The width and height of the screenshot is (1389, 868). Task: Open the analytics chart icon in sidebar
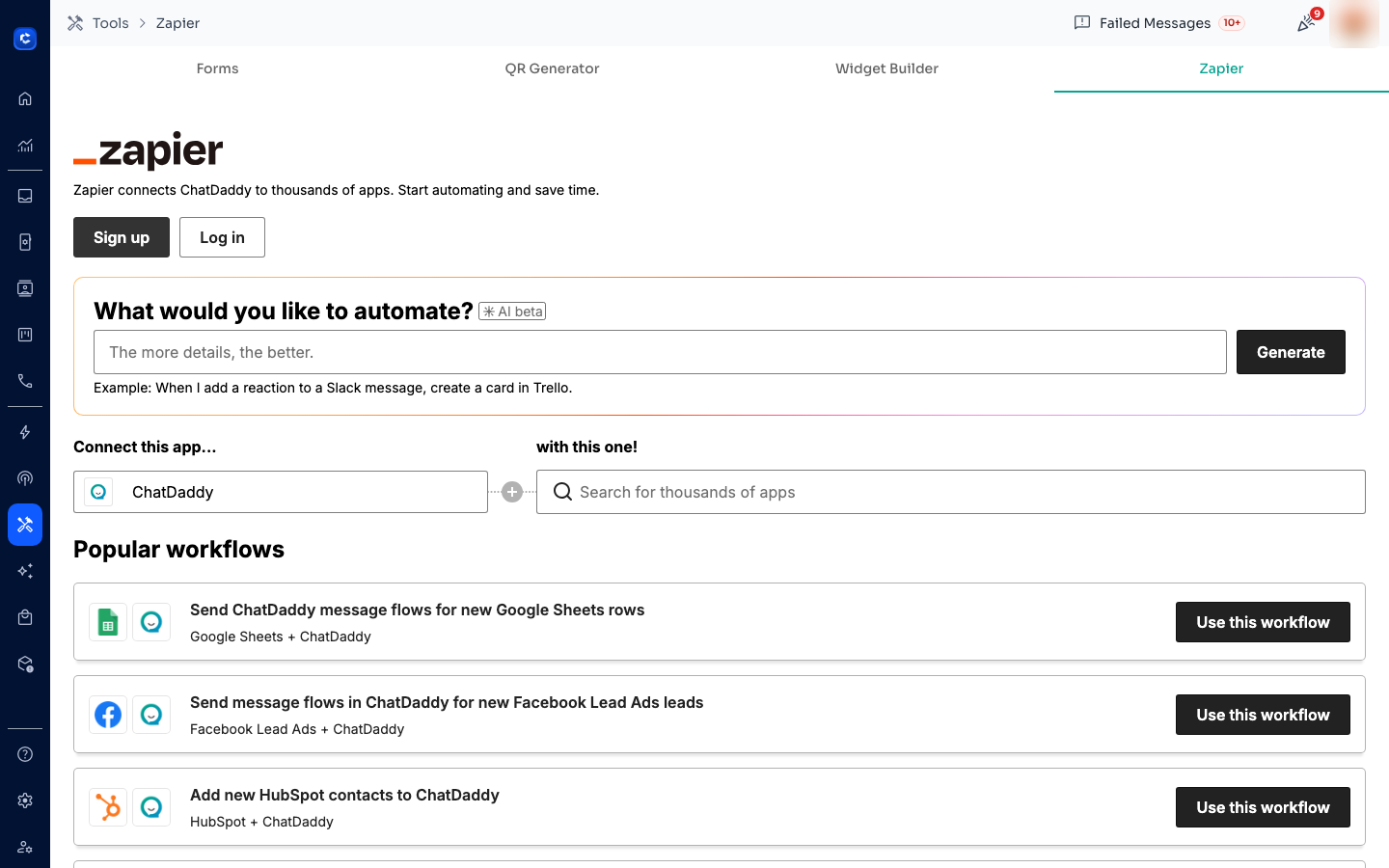tap(25, 146)
